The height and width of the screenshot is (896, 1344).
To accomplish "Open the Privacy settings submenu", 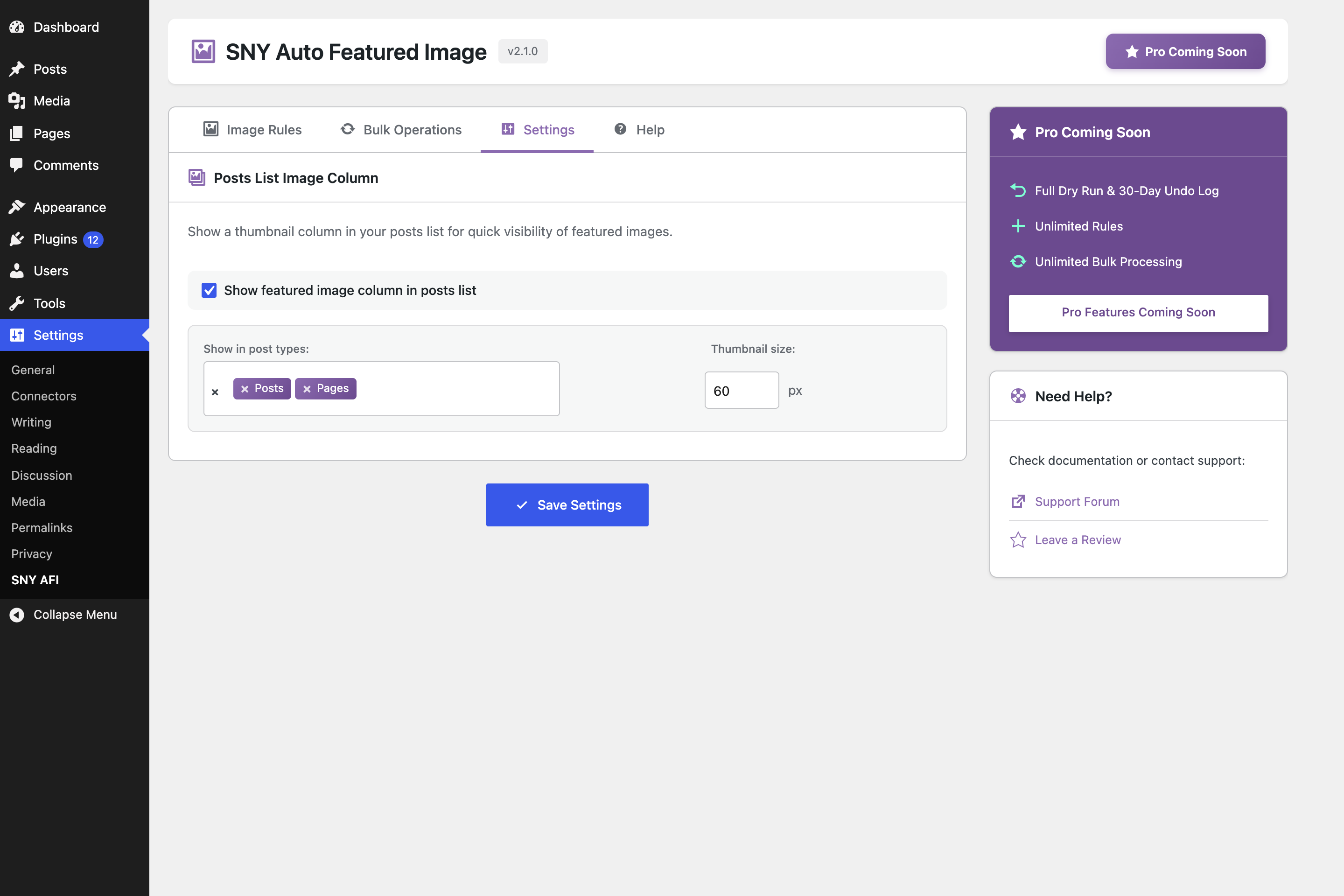I will pos(32,554).
